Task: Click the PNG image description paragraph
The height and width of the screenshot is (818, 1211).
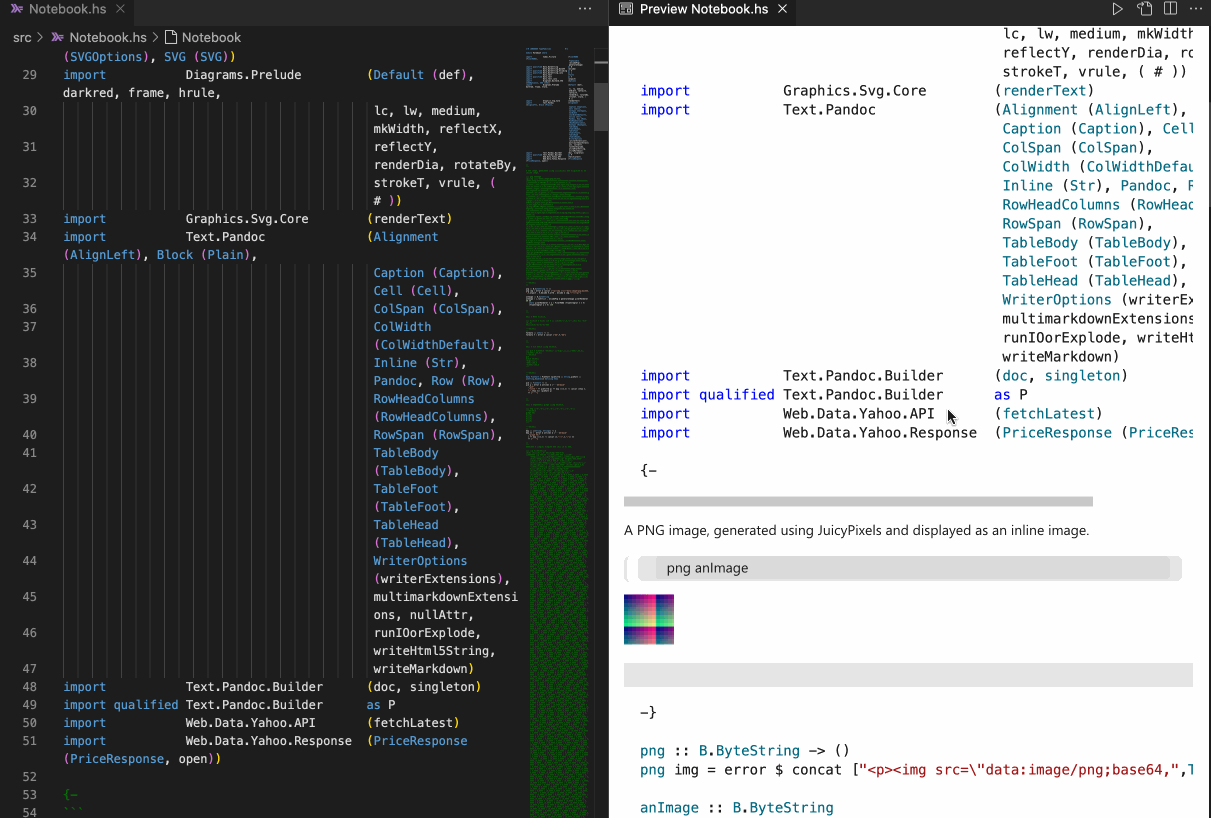Action: 856,531
